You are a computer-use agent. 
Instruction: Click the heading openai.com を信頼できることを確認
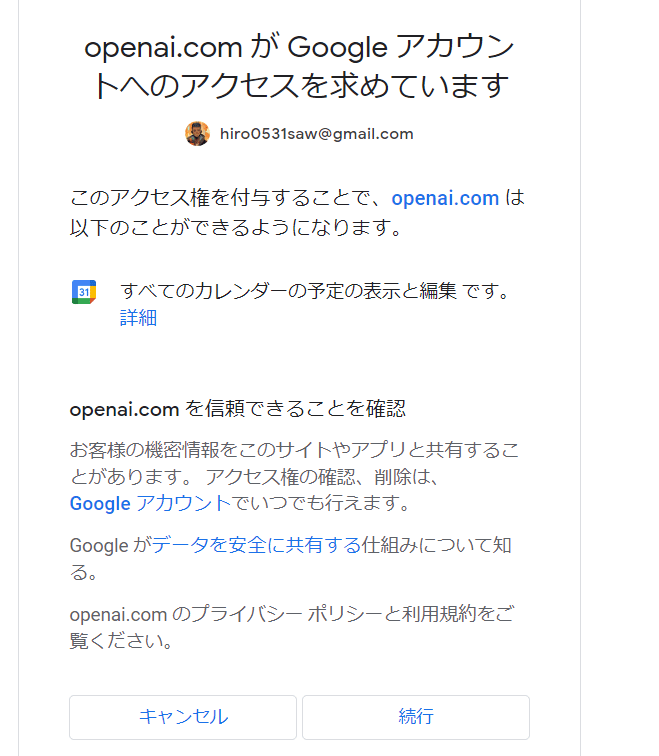coord(238,409)
